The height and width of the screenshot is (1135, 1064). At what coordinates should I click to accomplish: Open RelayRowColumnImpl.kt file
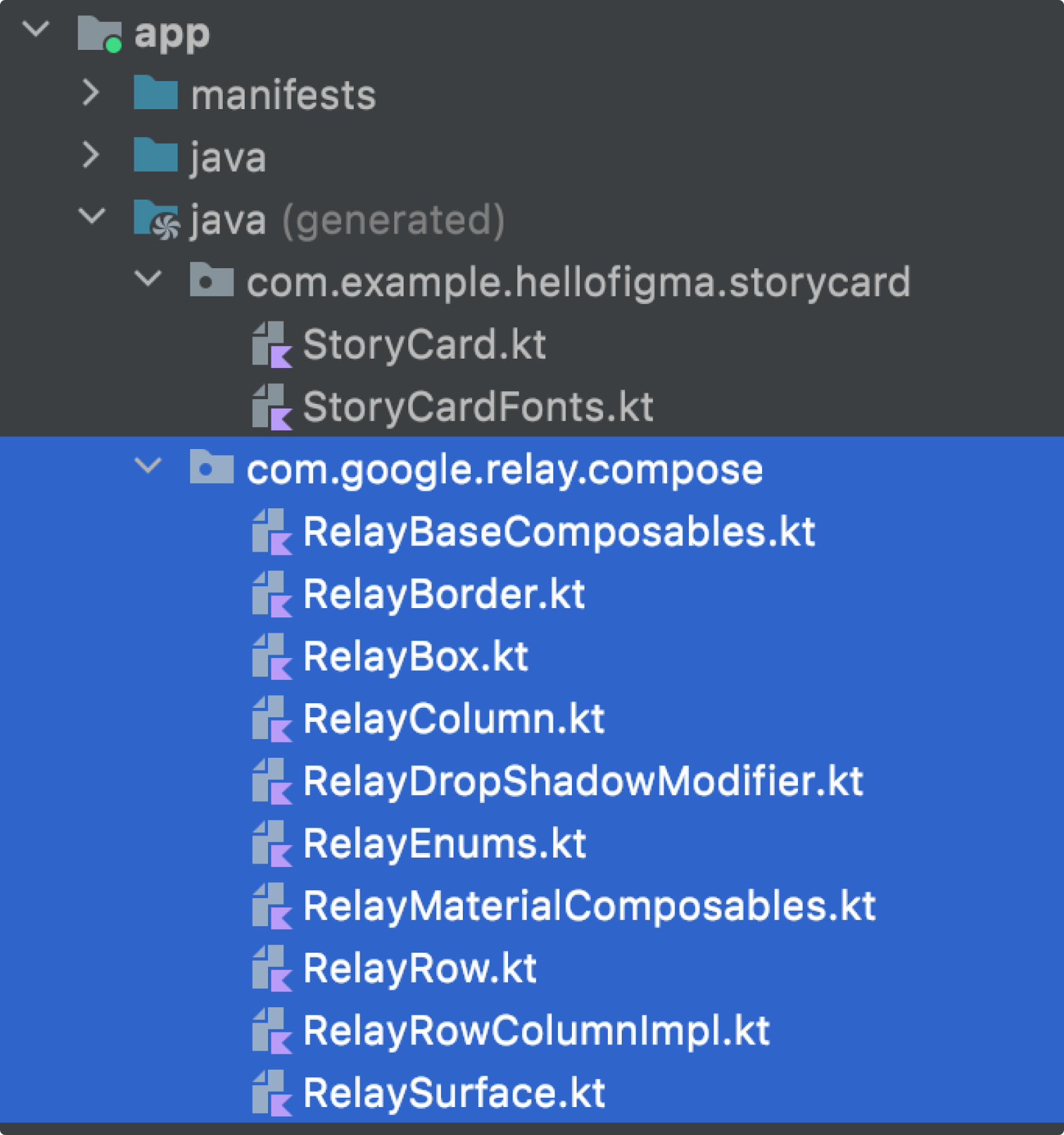coord(536,1031)
